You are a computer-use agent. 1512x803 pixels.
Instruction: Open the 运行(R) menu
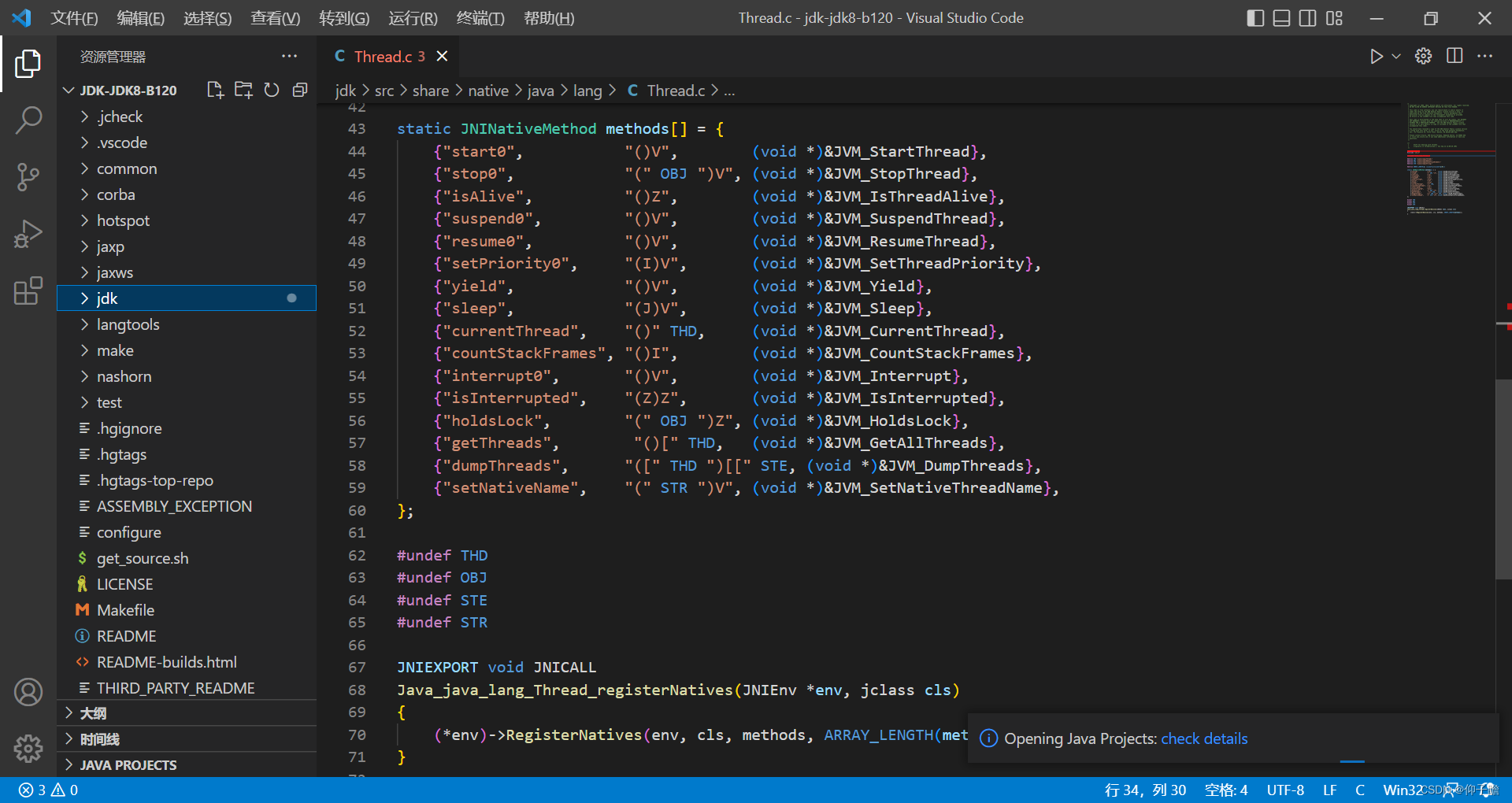point(413,18)
